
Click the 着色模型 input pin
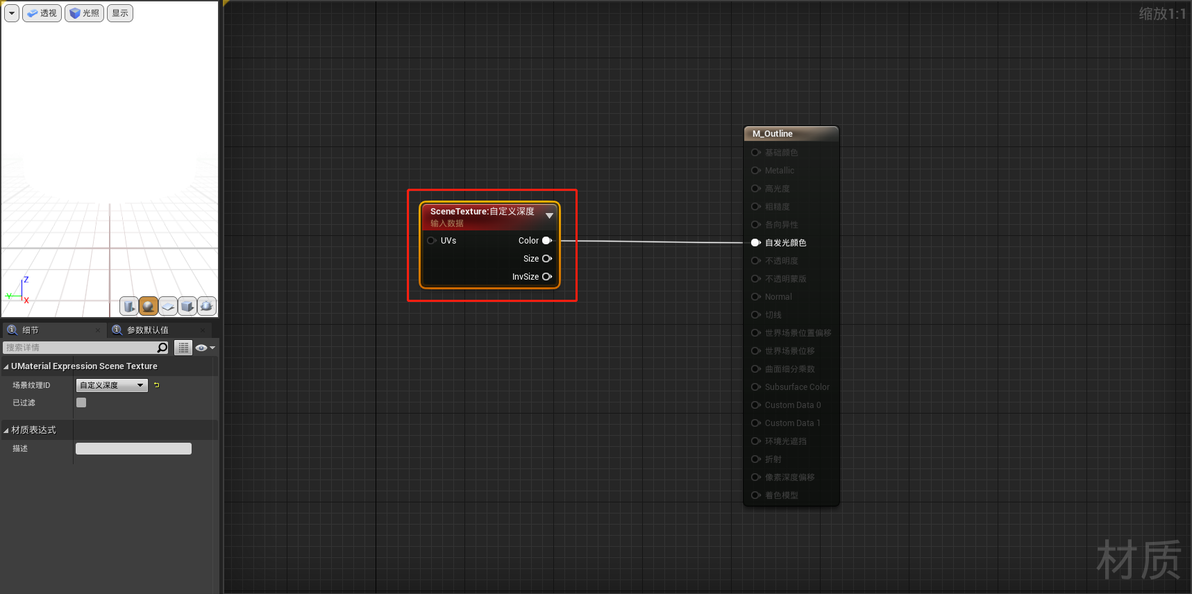point(756,495)
